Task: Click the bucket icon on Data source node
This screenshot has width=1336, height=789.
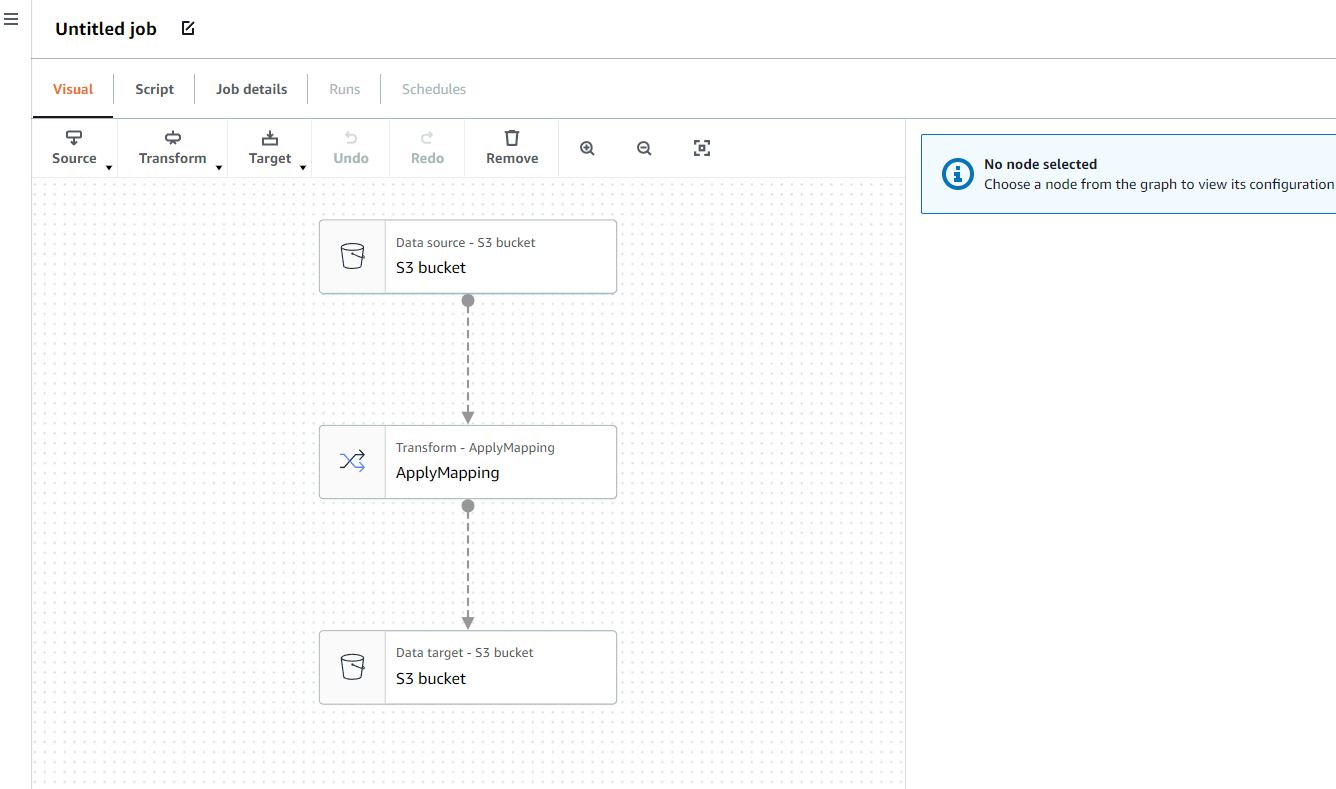Action: click(352, 257)
